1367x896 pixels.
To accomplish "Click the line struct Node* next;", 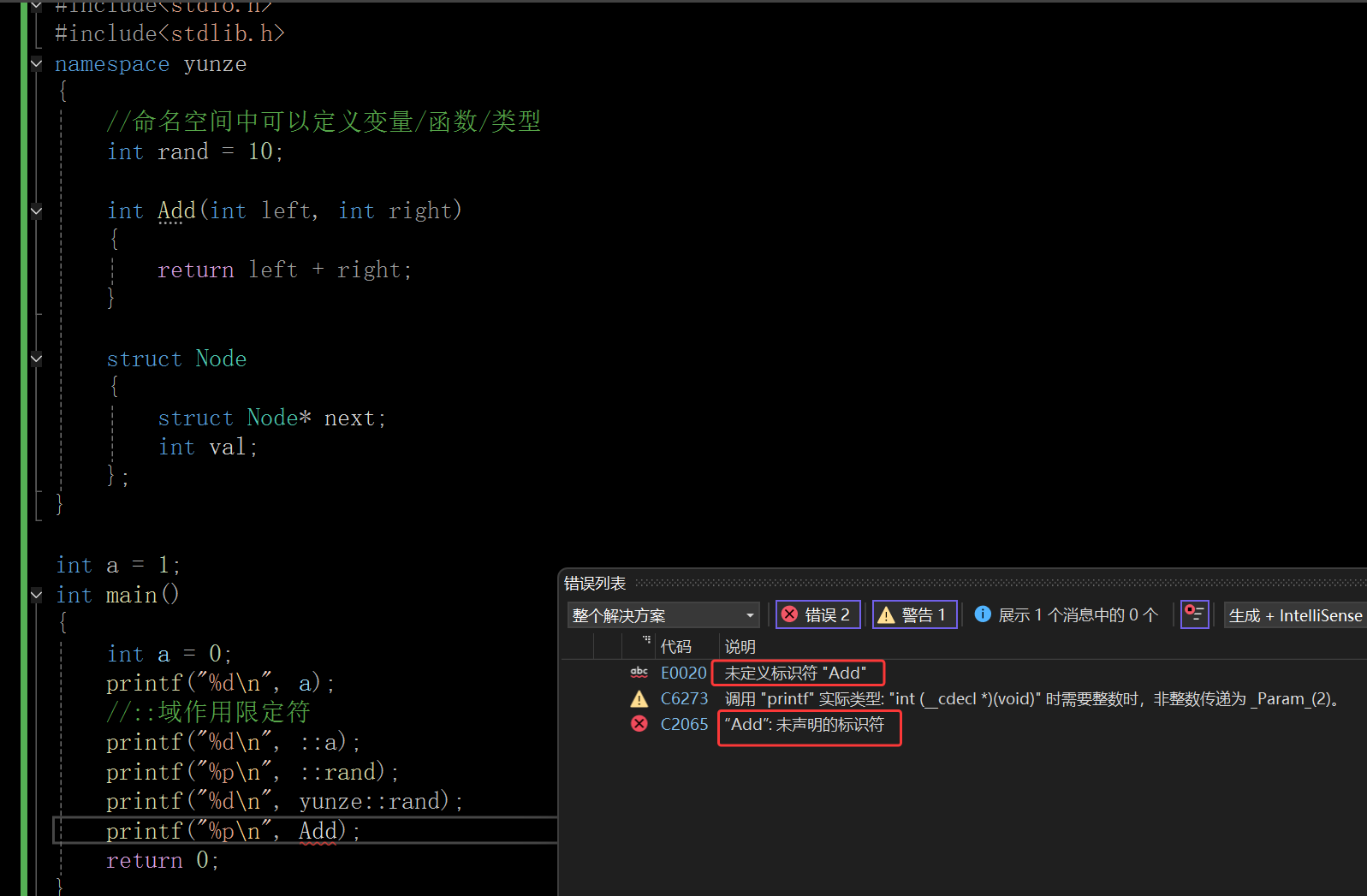I will (x=272, y=418).
